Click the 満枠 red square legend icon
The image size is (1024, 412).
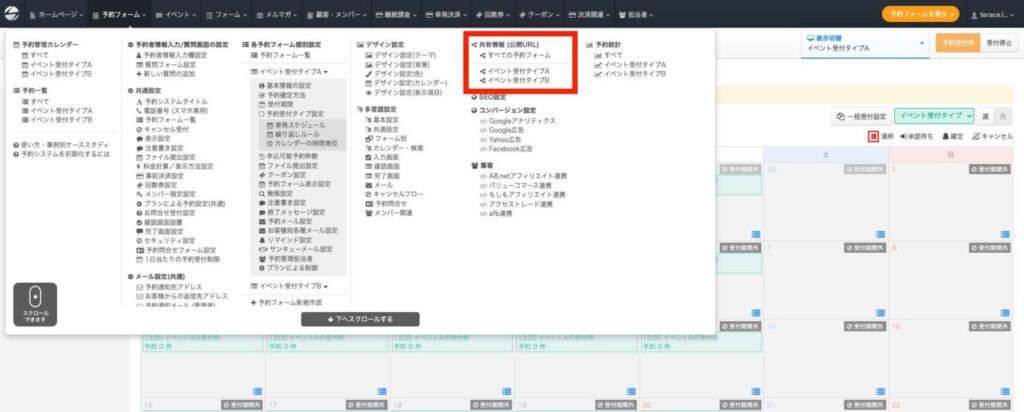point(873,136)
